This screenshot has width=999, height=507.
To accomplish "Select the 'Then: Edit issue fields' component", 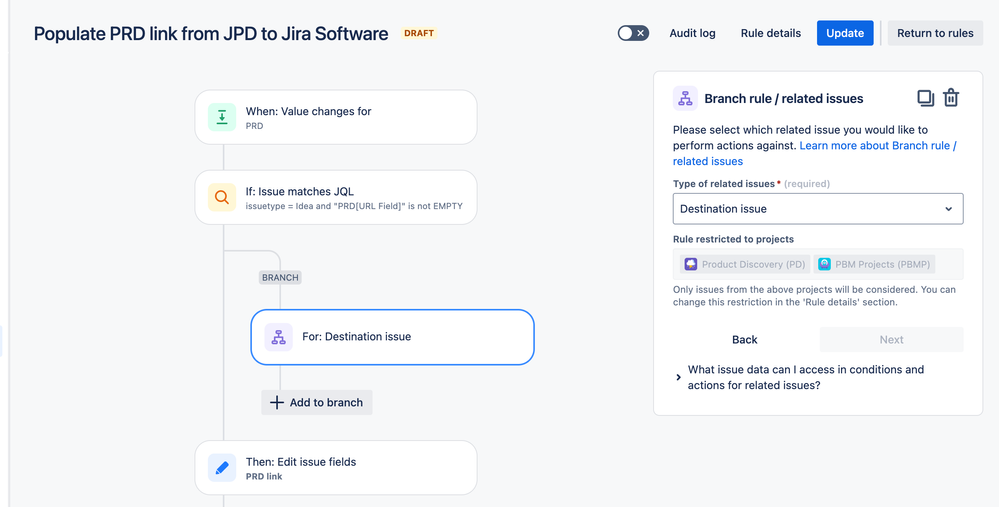I will click(336, 468).
